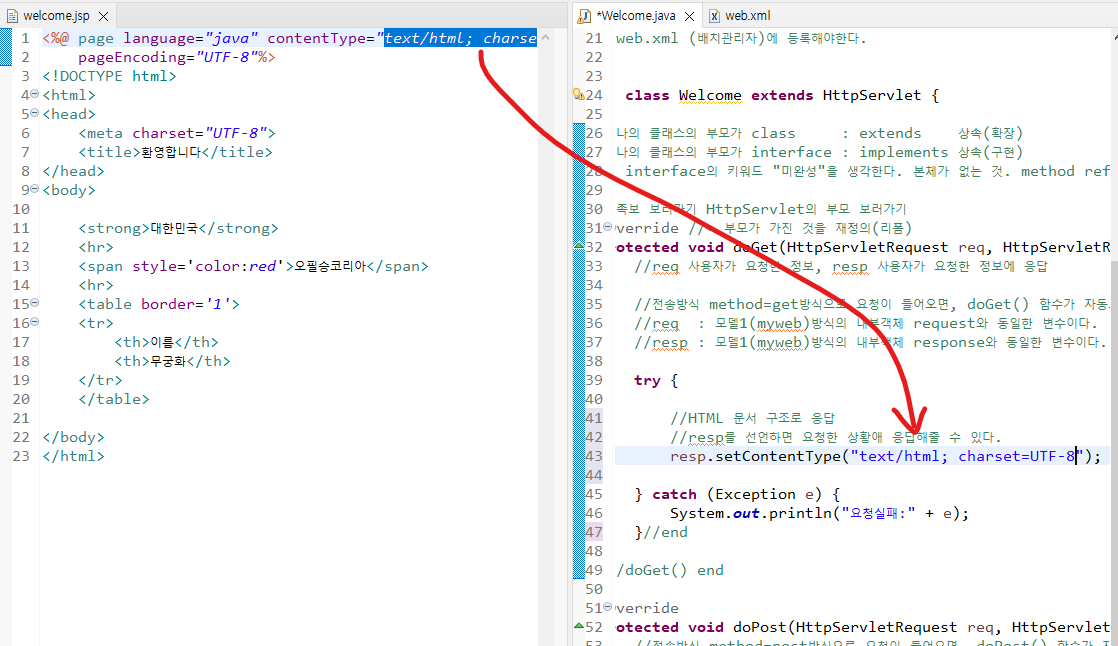Click the meta charset="UTF-8" line
Viewport: 1118px width, 646px height.
tap(177, 133)
